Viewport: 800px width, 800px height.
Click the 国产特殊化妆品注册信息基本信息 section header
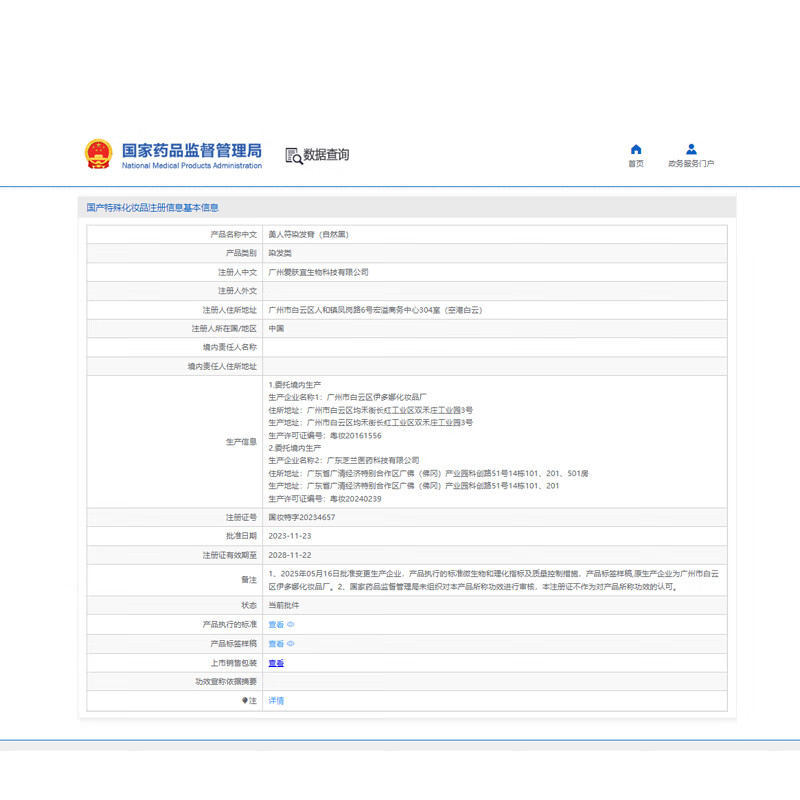click(153, 208)
